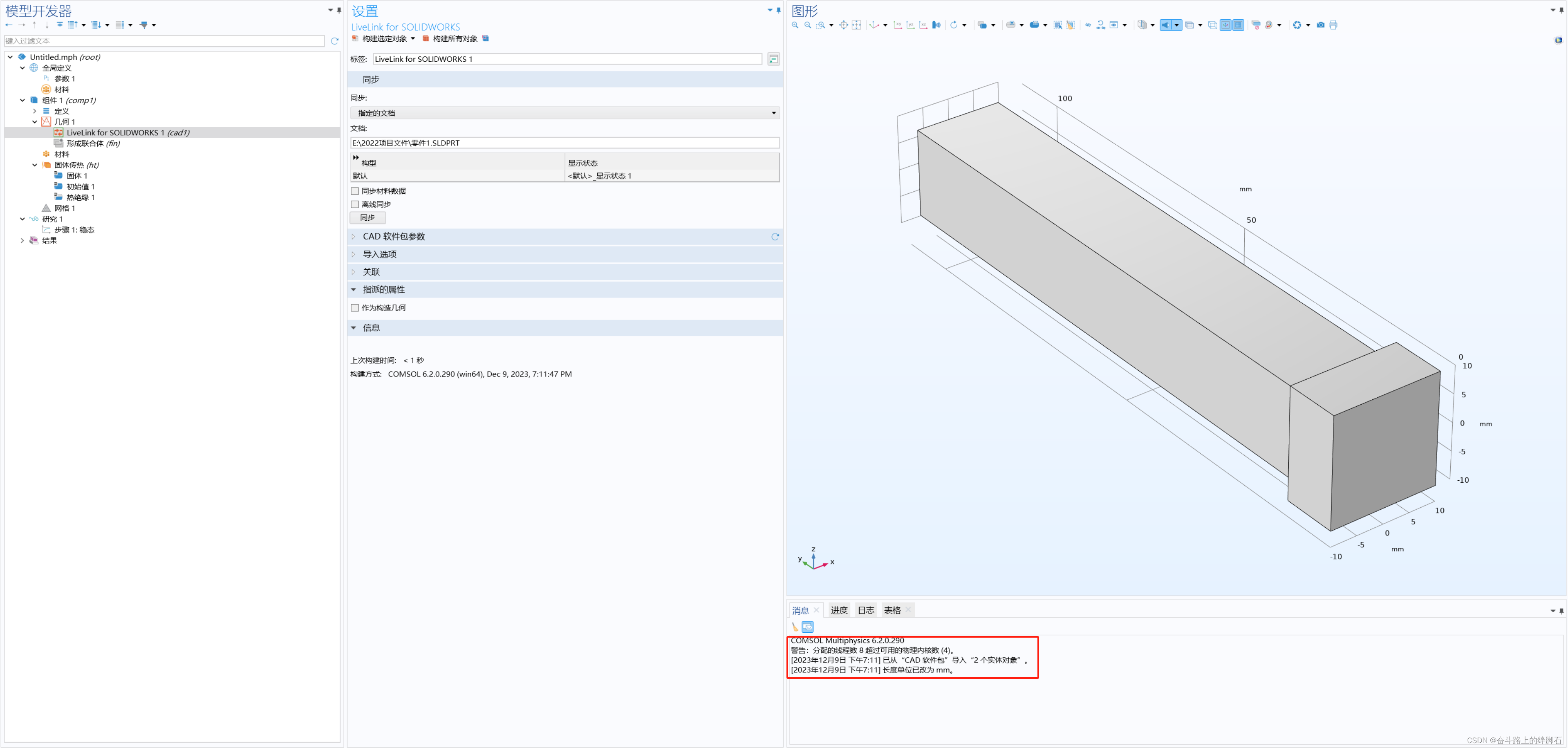The width and height of the screenshot is (1568, 748).
Task: Collapse the 固体传热 tree node
Action: tap(35, 165)
